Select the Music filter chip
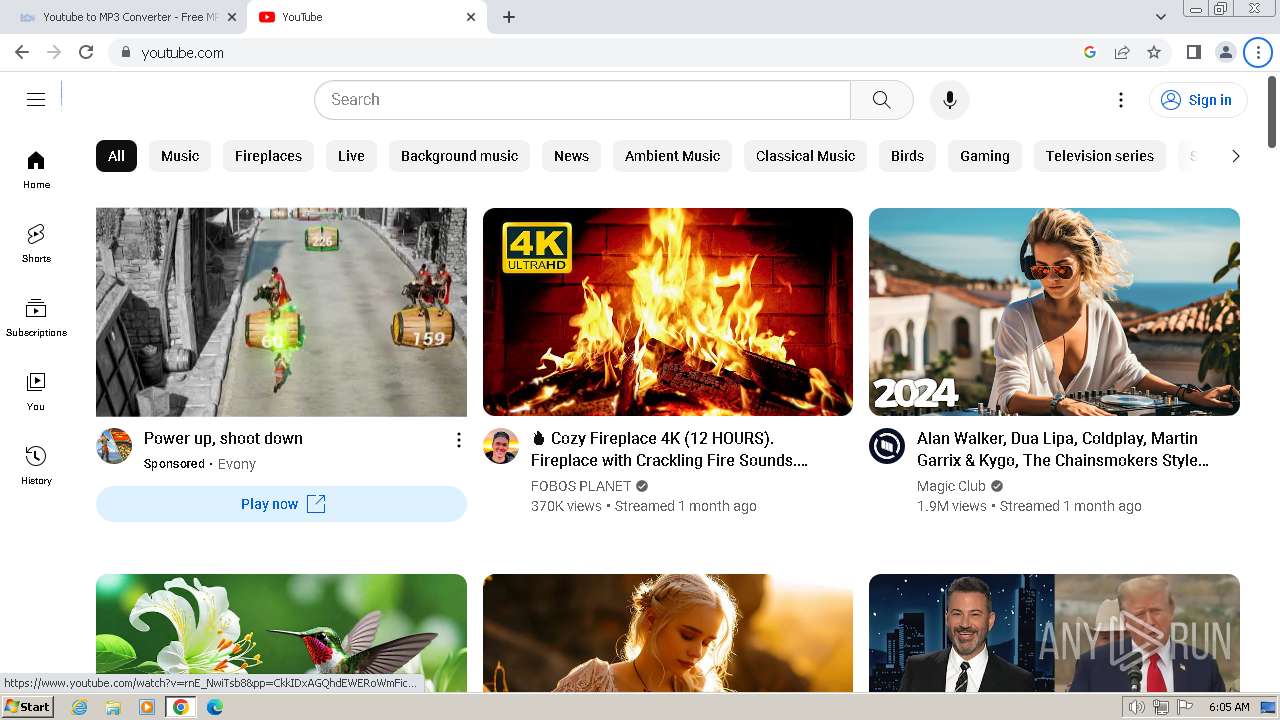Viewport: 1280px width, 720px height. 180,156
